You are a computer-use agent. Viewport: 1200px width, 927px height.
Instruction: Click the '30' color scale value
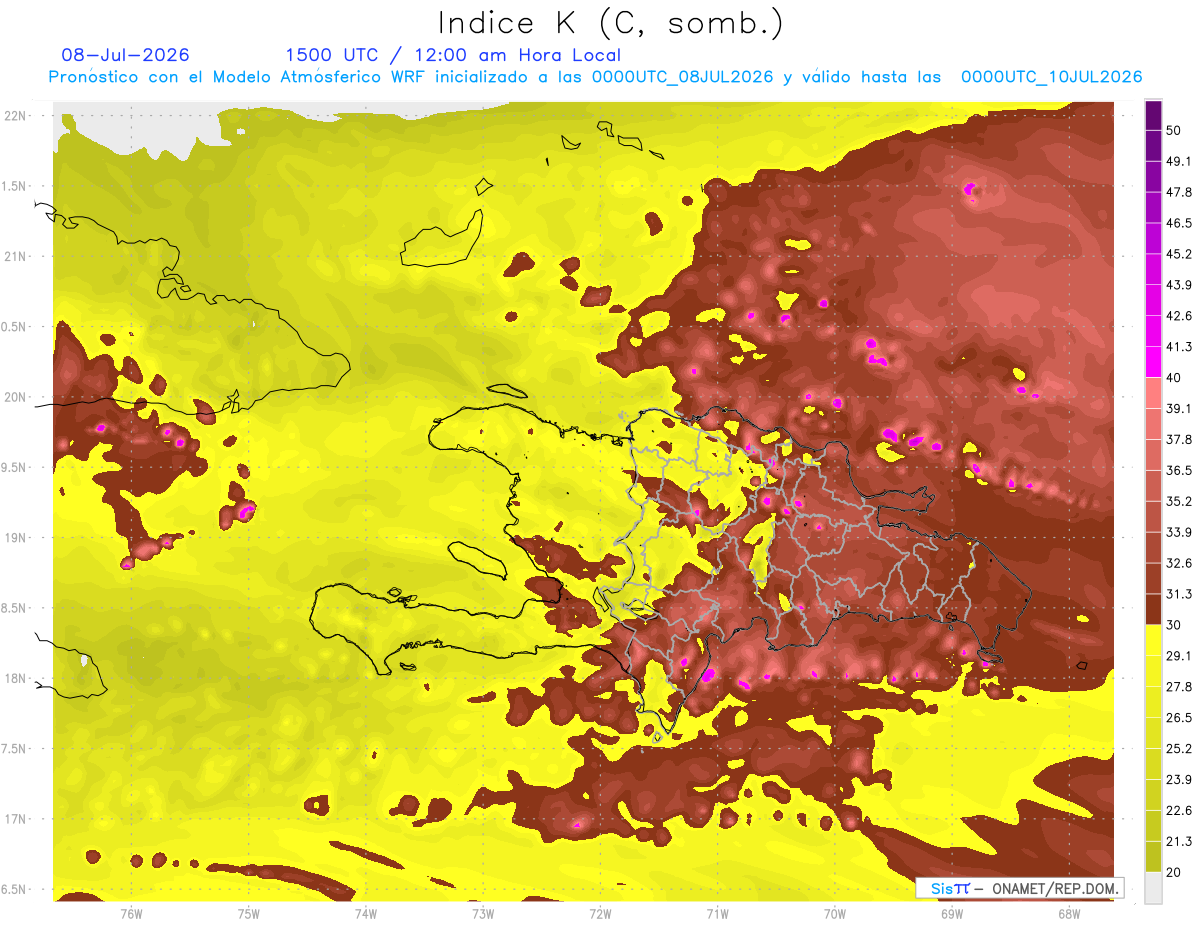pyautogui.click(x=1174, y=625)
